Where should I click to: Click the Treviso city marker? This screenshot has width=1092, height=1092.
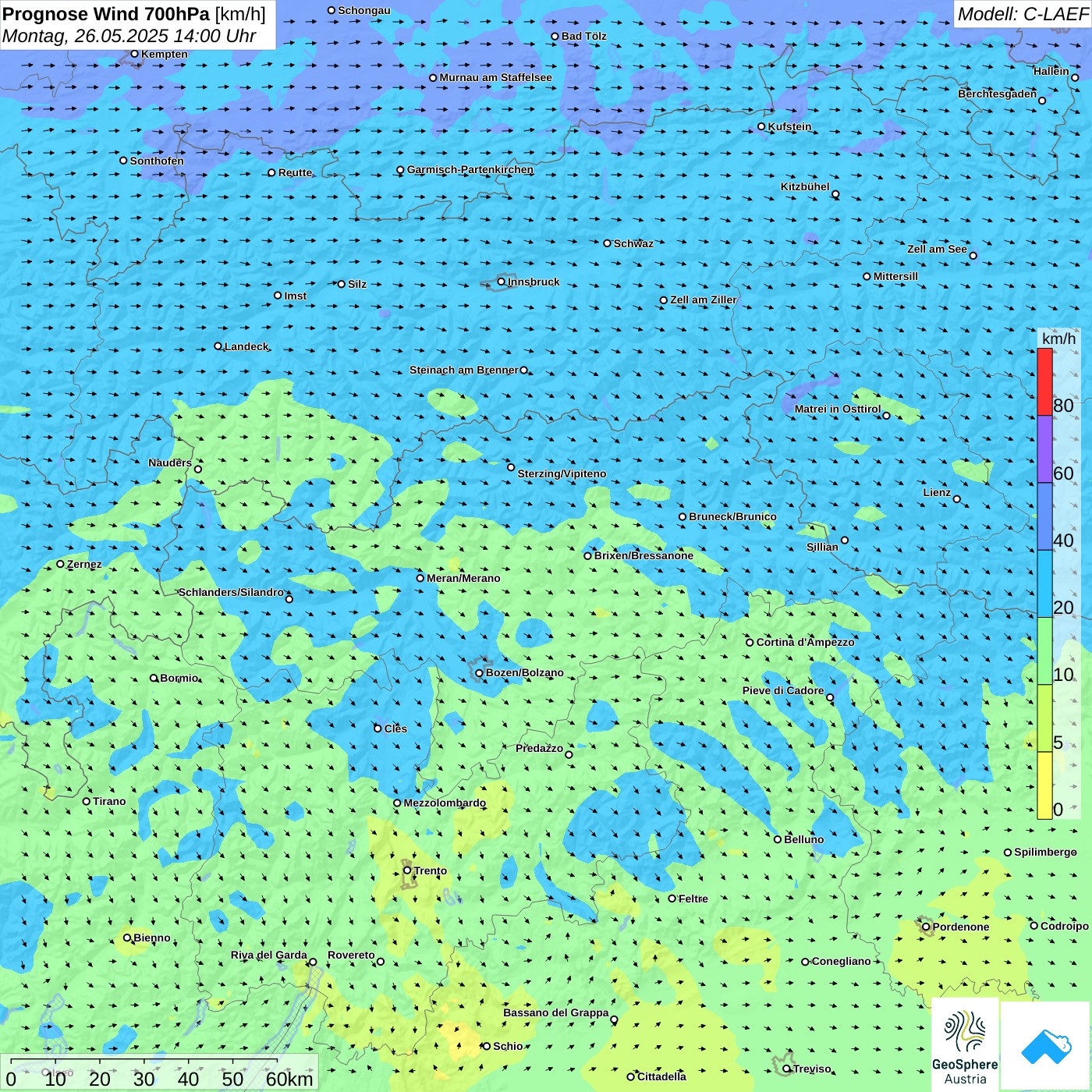click(x=787, y=1069)
